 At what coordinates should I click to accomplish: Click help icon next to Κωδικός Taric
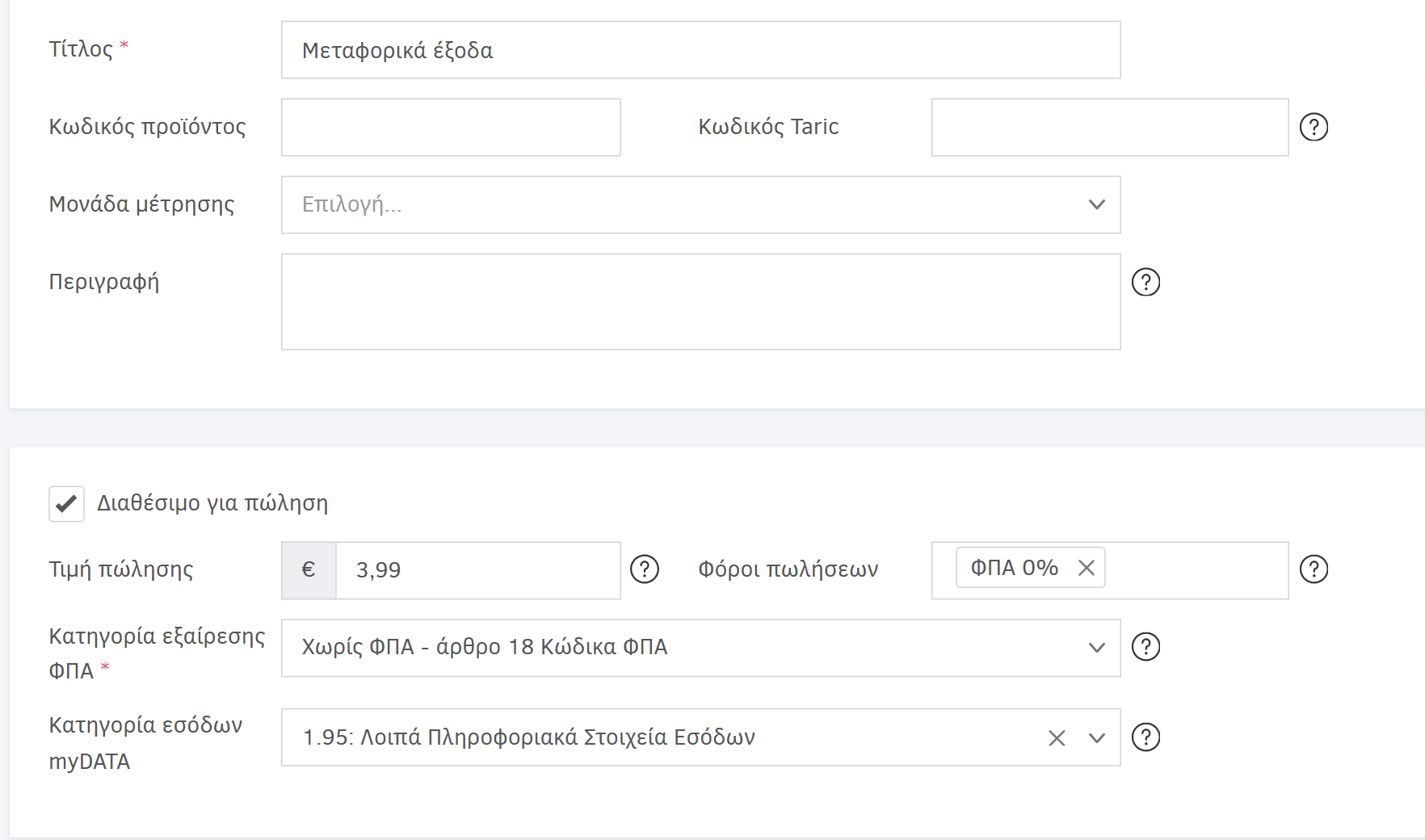click(1314, 127)
